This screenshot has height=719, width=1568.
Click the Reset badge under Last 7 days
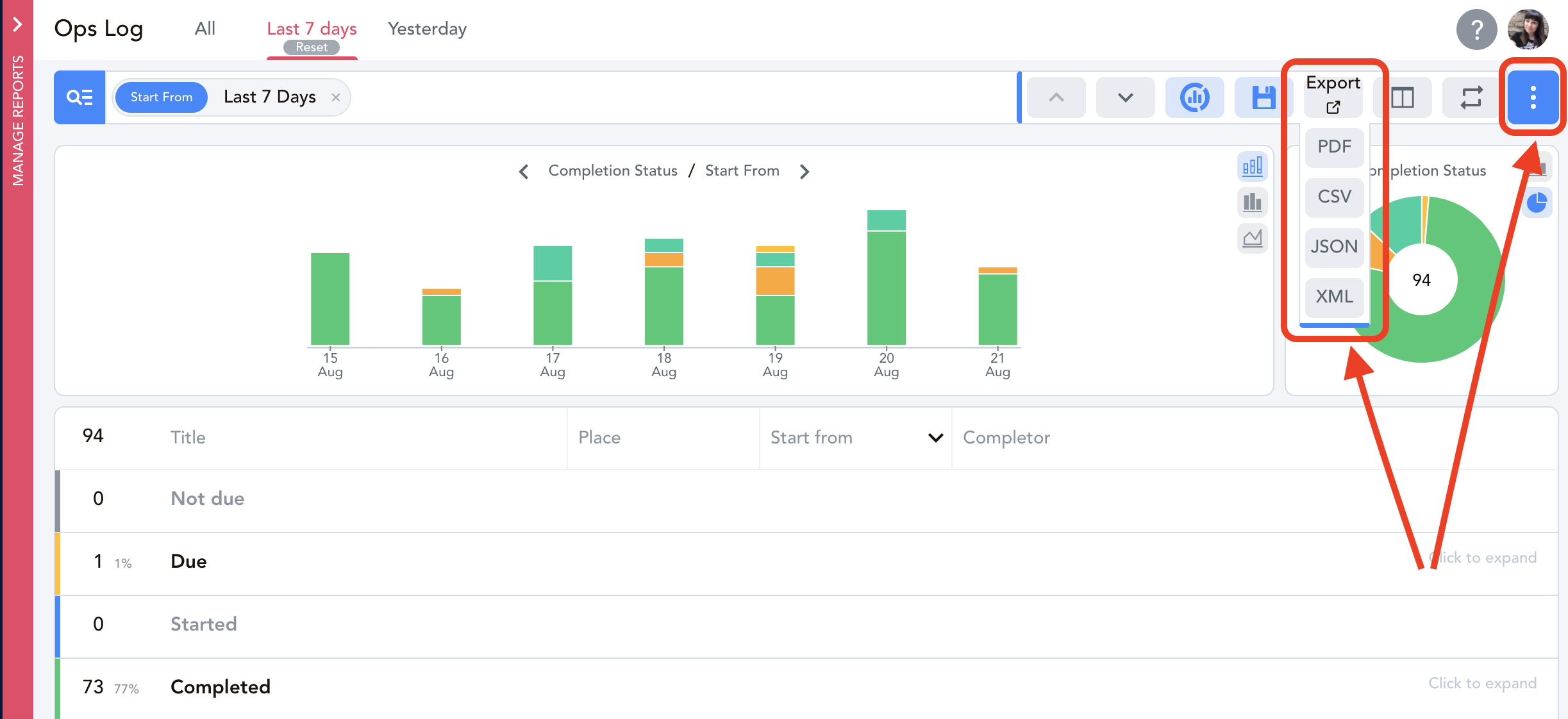tap(312, 47)
